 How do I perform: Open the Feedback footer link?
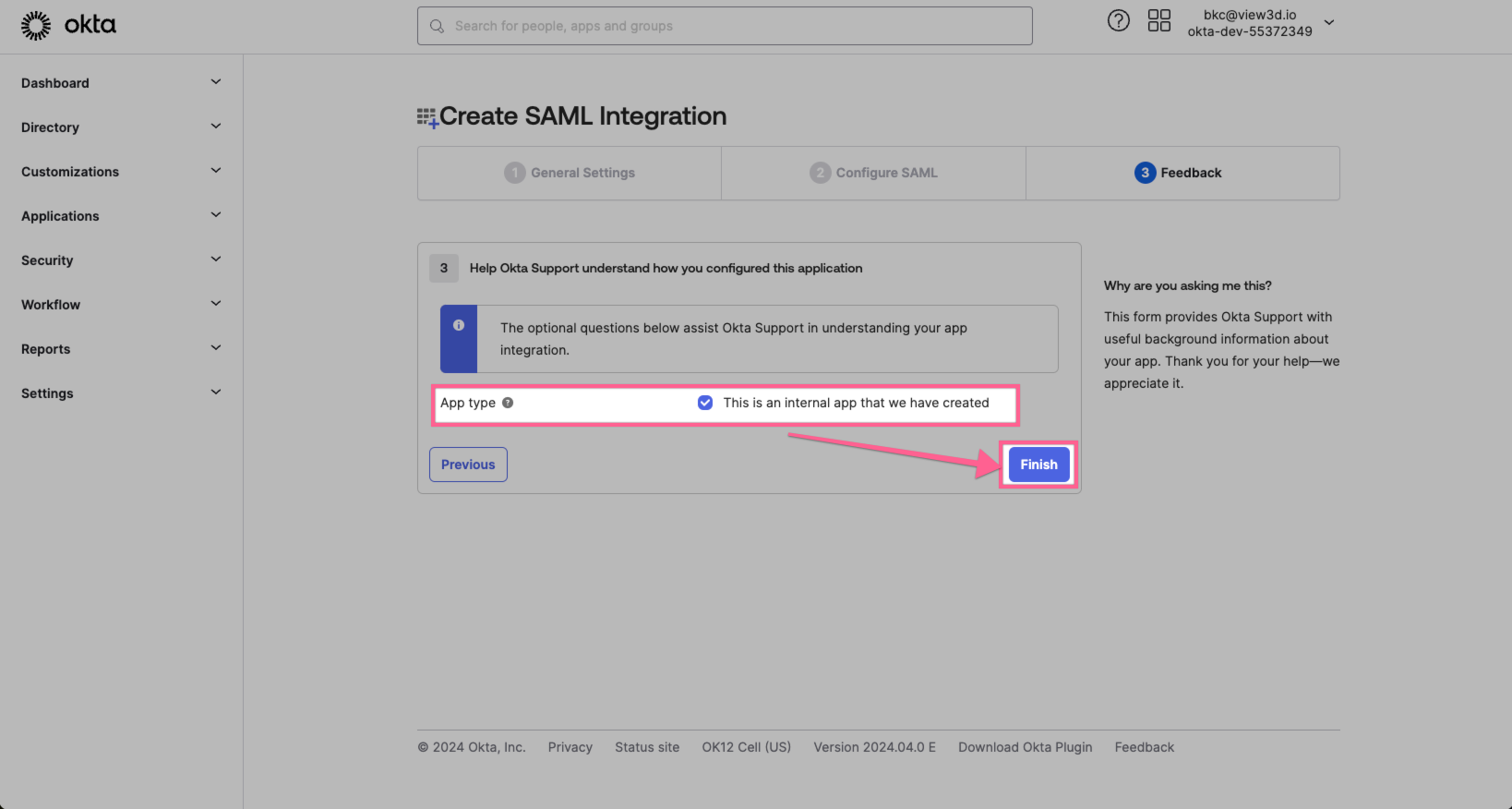click(1145, 747)
